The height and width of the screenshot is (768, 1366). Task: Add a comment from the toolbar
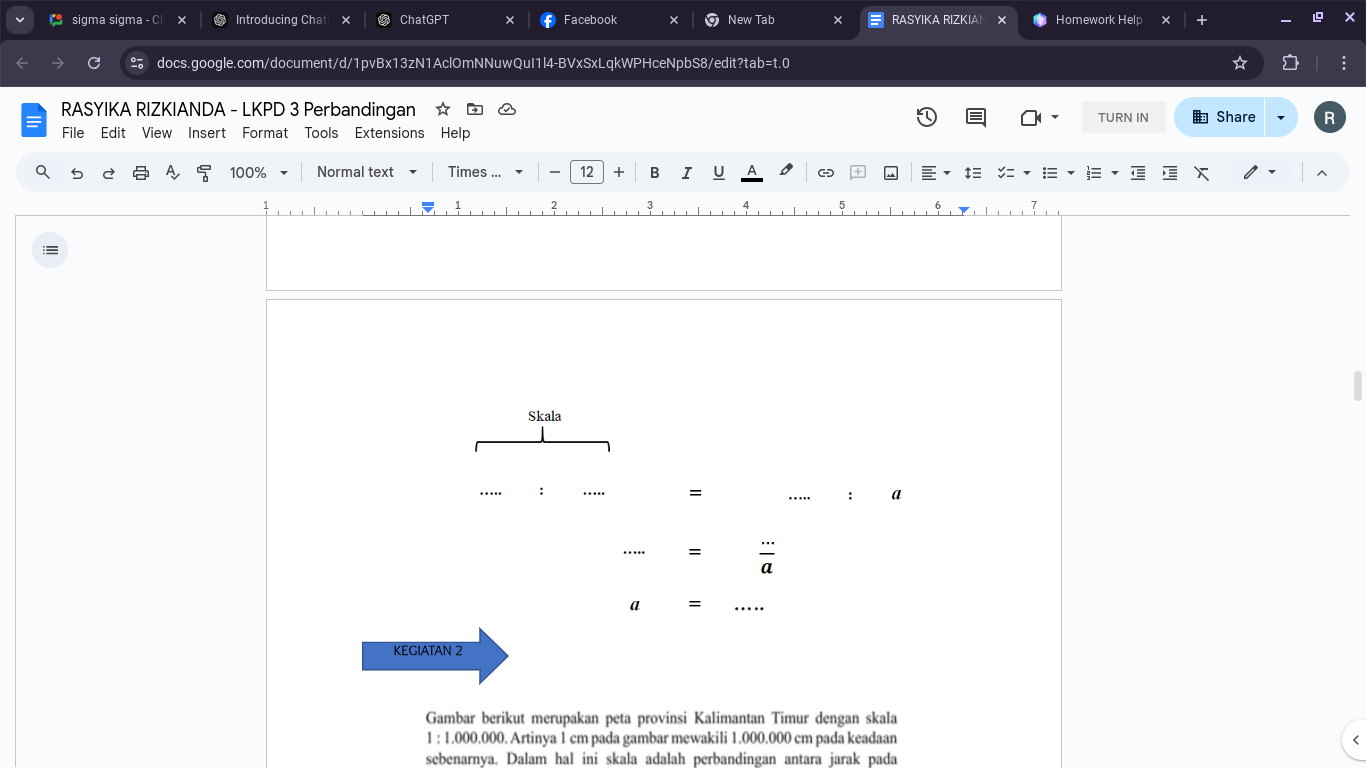point(858,172)
